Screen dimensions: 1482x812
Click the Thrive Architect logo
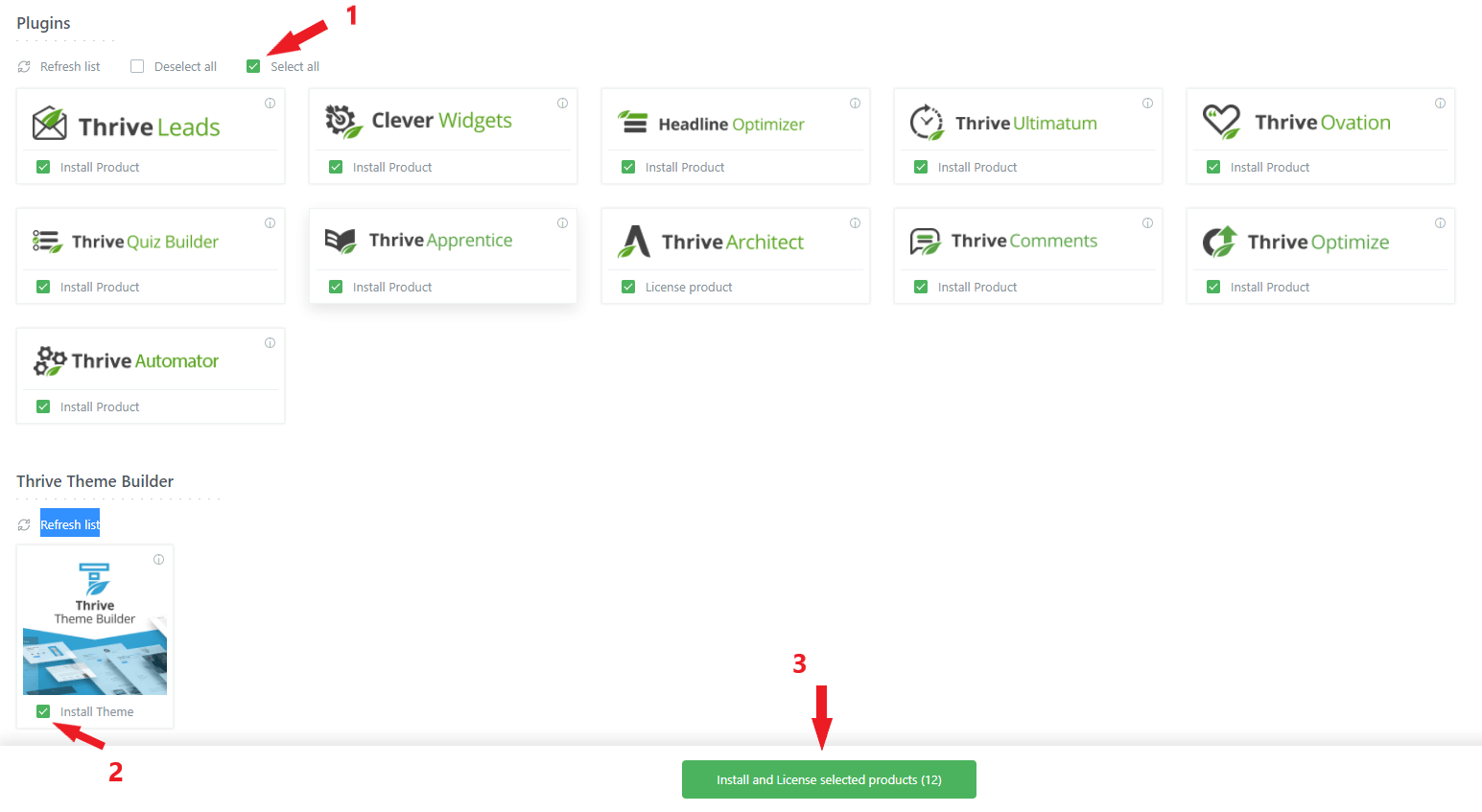pyautogui.click(x=711, y=242)
